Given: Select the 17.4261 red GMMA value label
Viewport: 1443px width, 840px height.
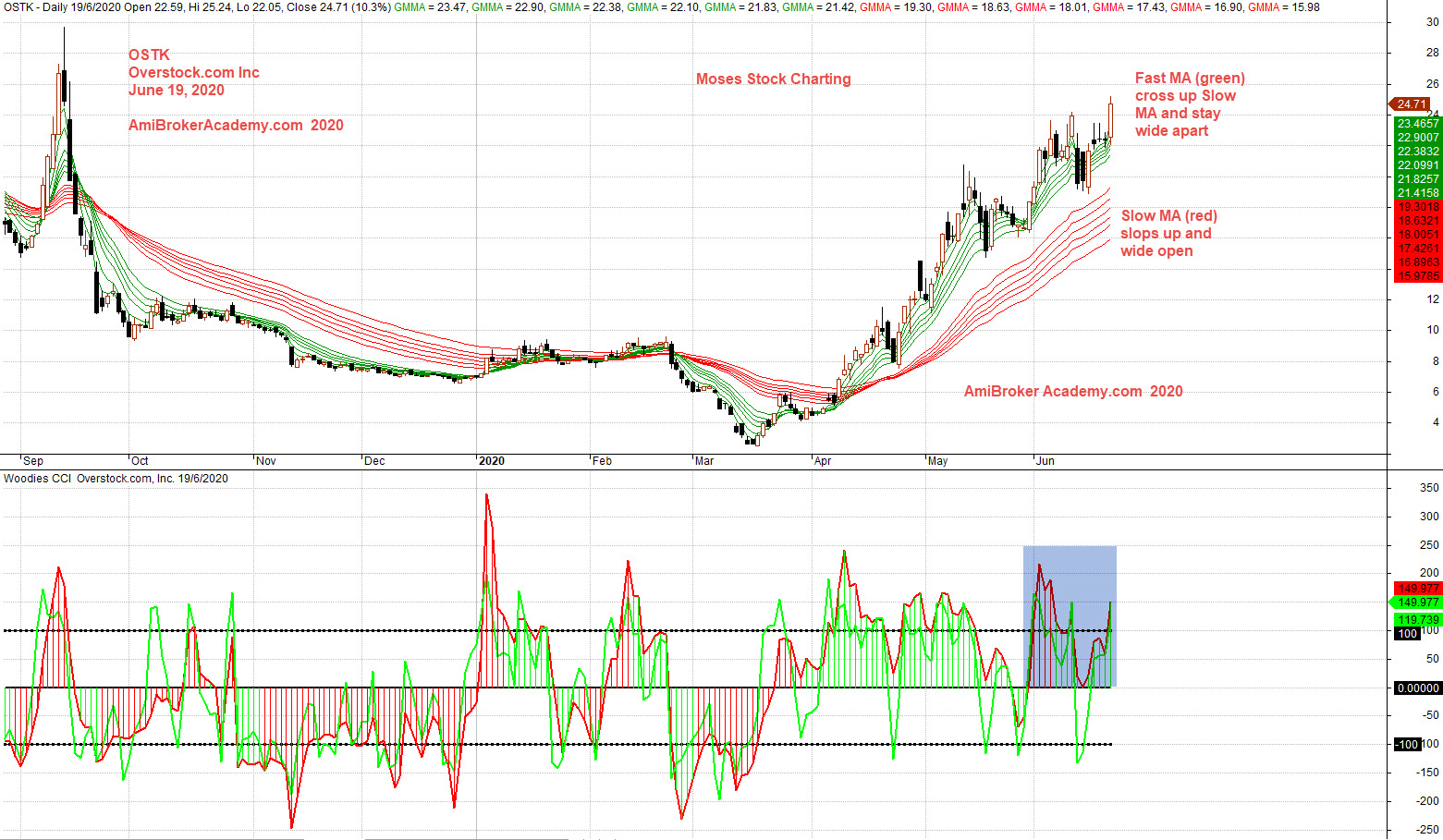Looking at the screenshot, I should [x=1417, y=249].
